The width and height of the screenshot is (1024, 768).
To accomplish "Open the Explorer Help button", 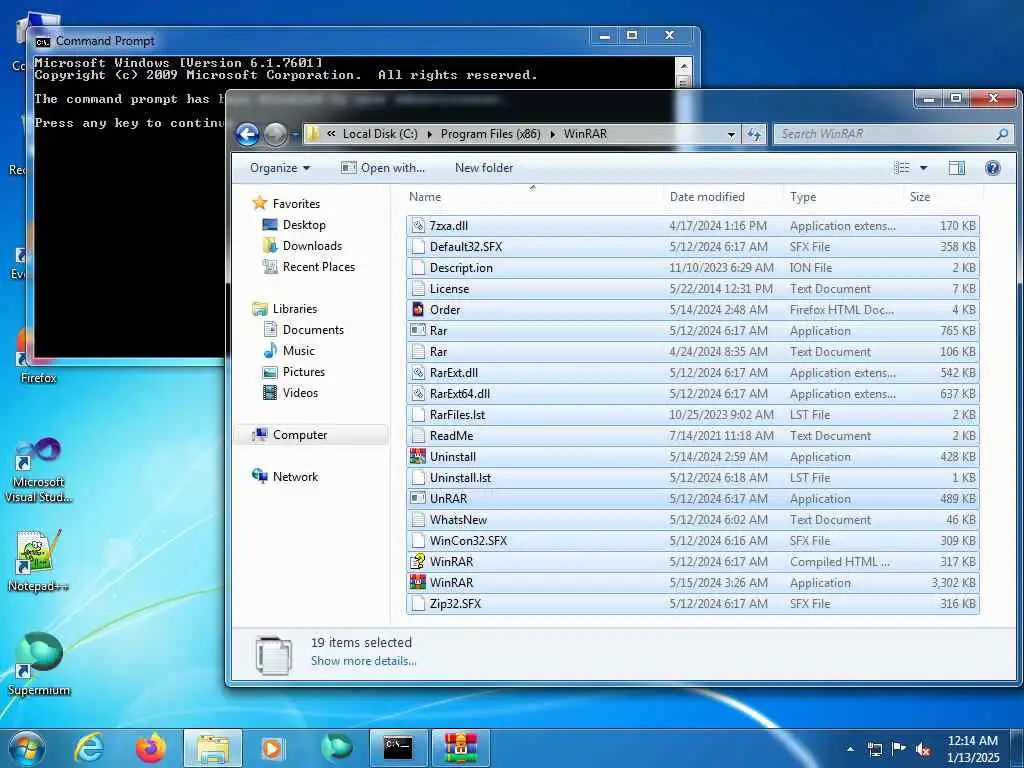I will [x=993, y=168].
